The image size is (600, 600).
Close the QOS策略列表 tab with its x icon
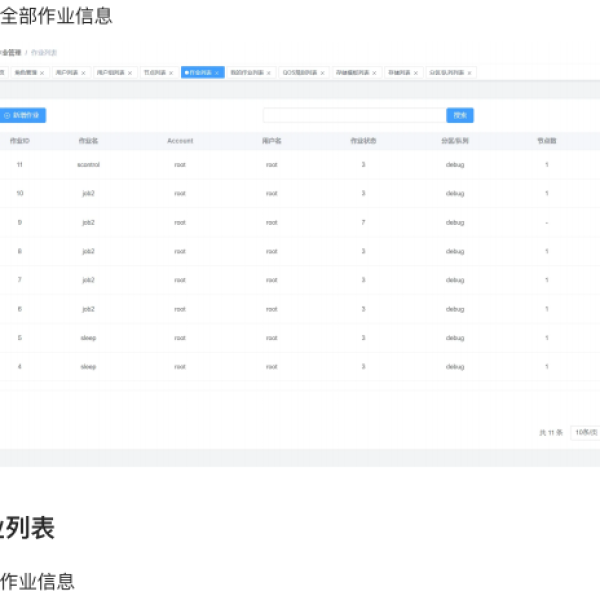point(322,73)
